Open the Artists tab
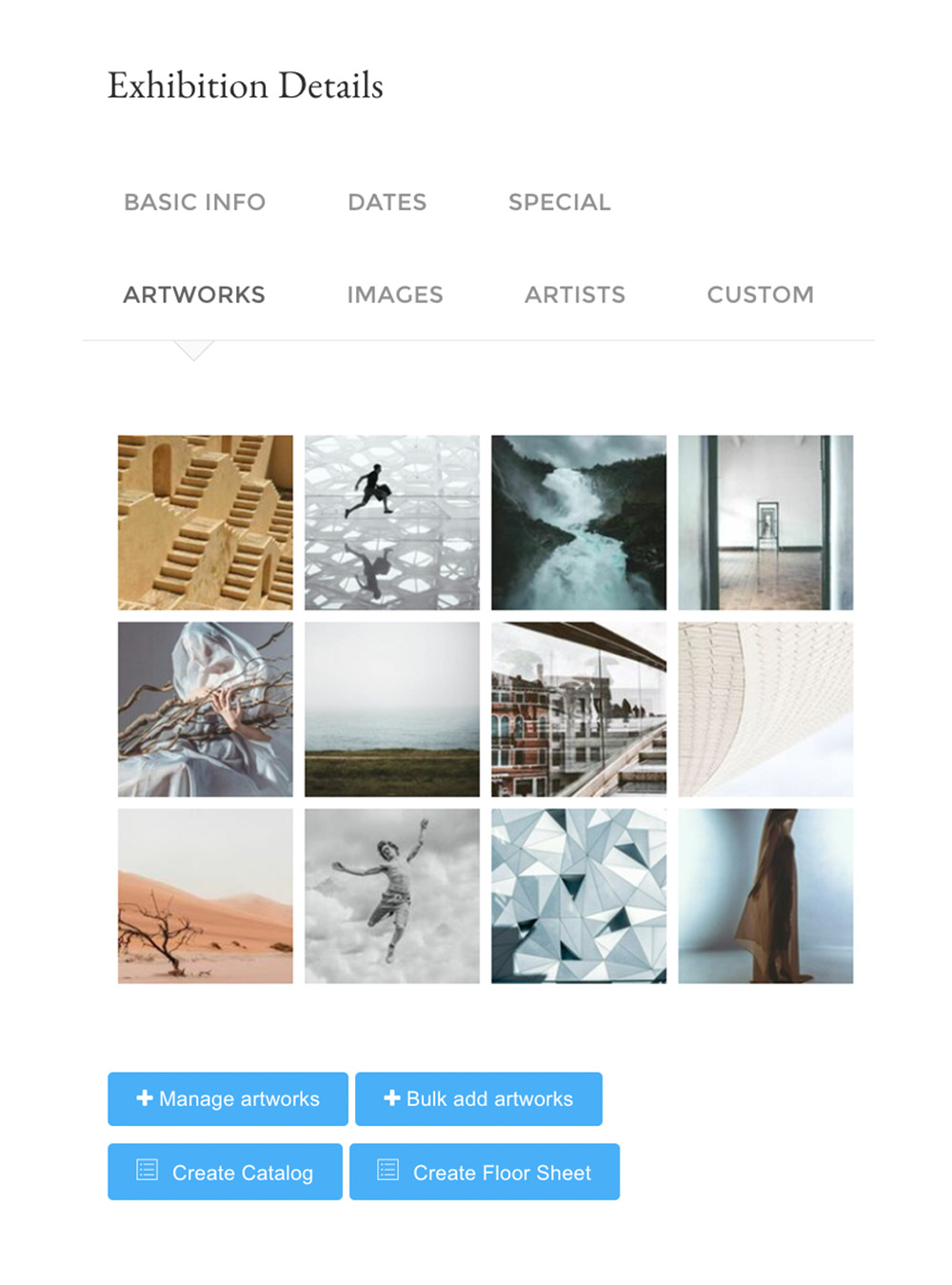This screenshot has width=952, height=1285. [575, 294]
